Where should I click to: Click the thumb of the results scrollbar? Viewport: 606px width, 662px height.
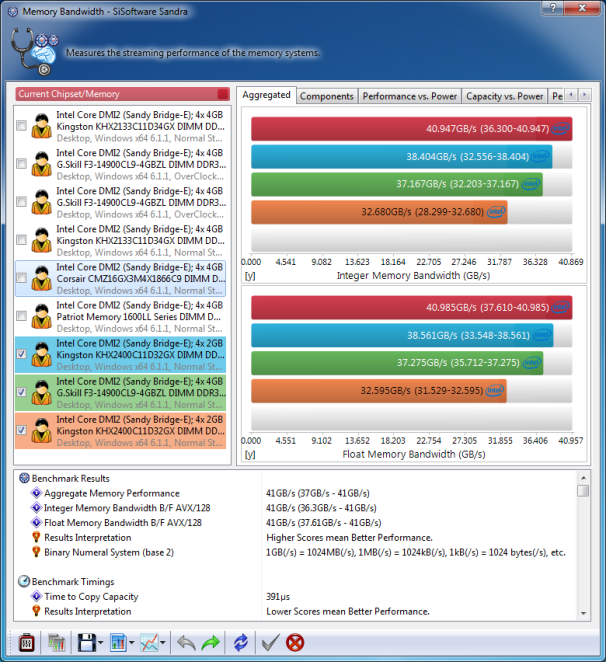[583, 491]
